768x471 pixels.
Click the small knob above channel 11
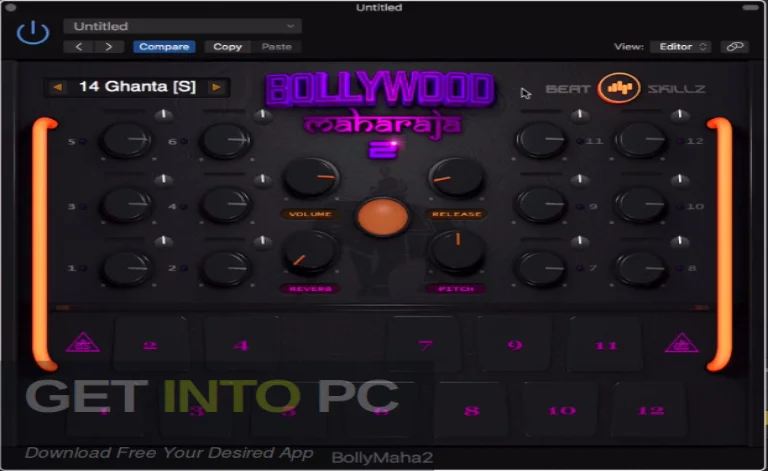click(x=580, y=116)
